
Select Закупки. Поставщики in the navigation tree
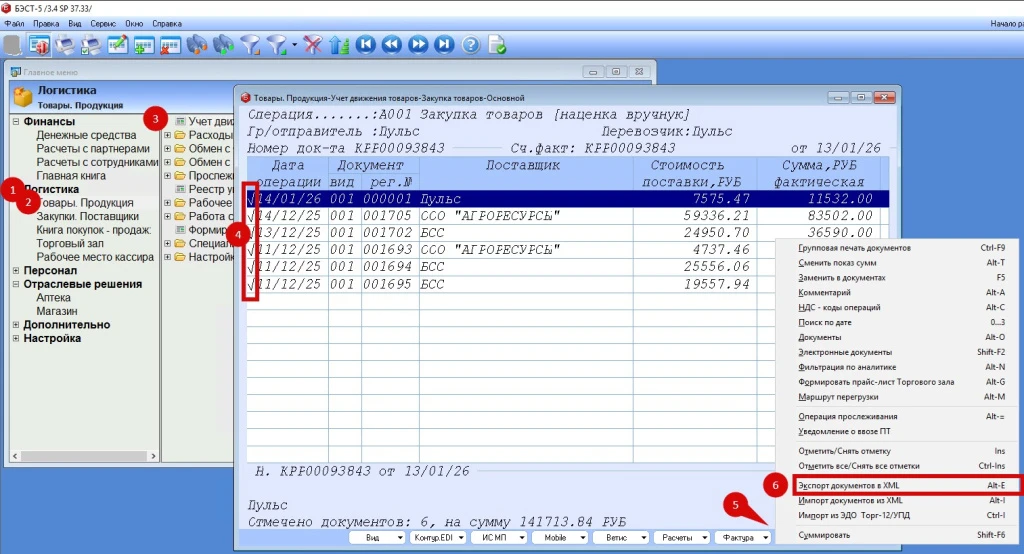(87, 216)
